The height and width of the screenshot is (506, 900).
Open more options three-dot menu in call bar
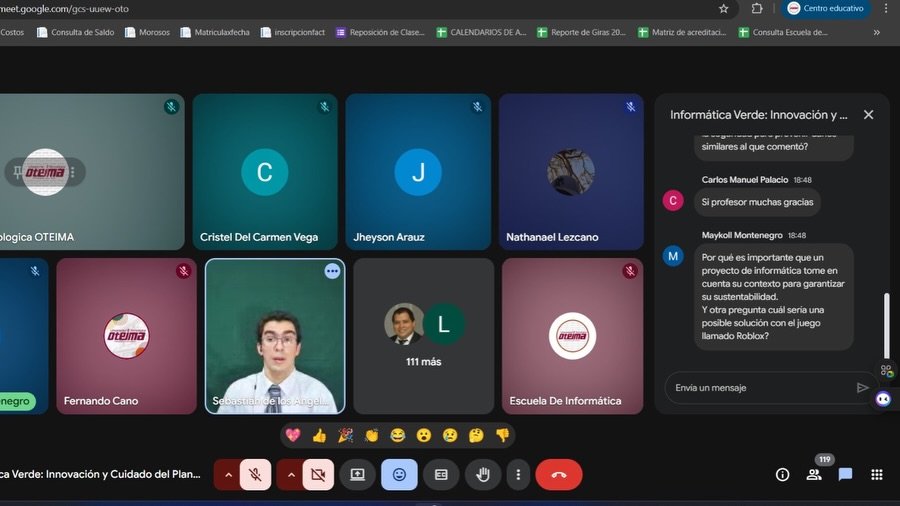(x=518, y=475)
